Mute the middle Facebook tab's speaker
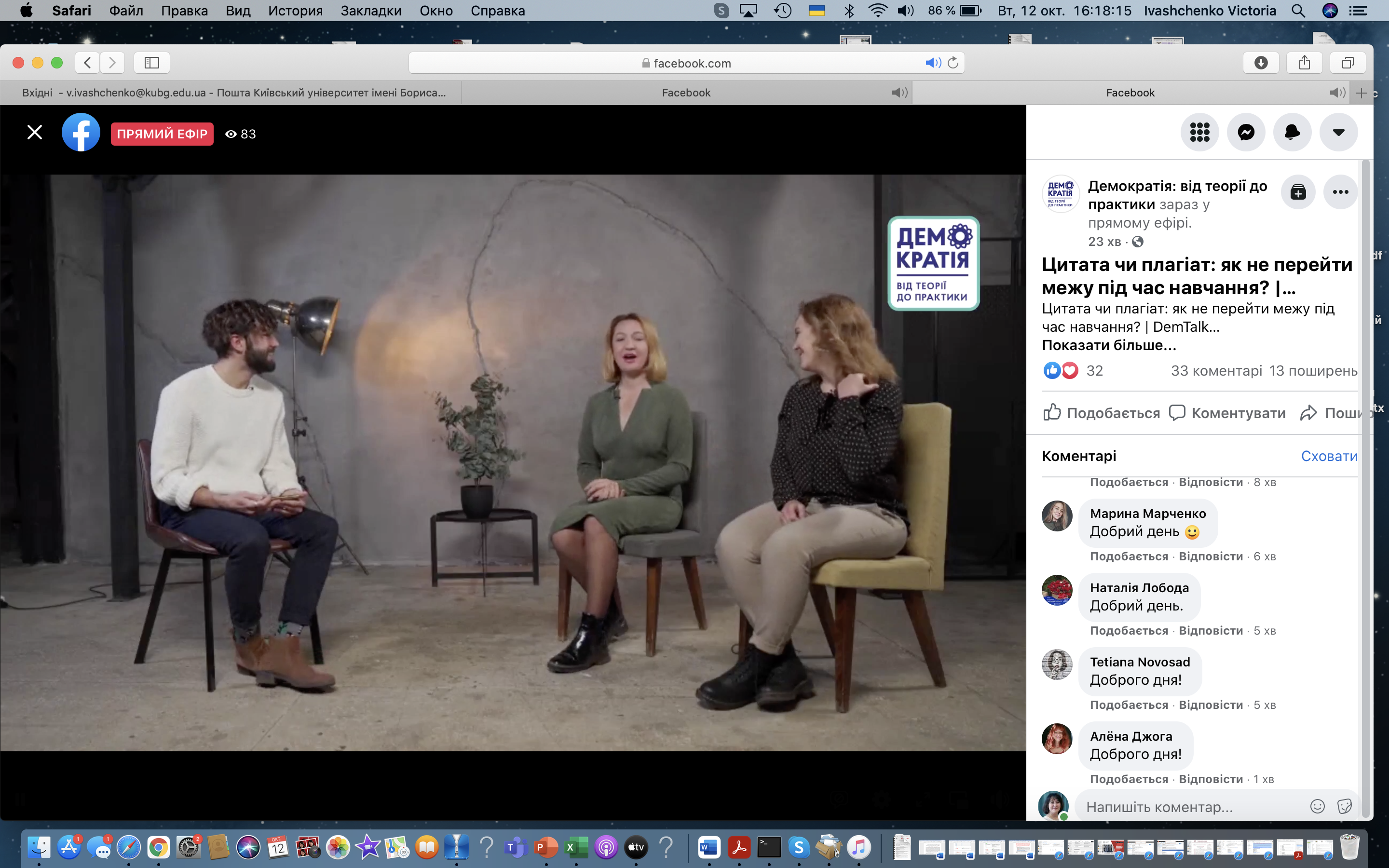Viewport: 1389px width, 868px height. (899, 93)
